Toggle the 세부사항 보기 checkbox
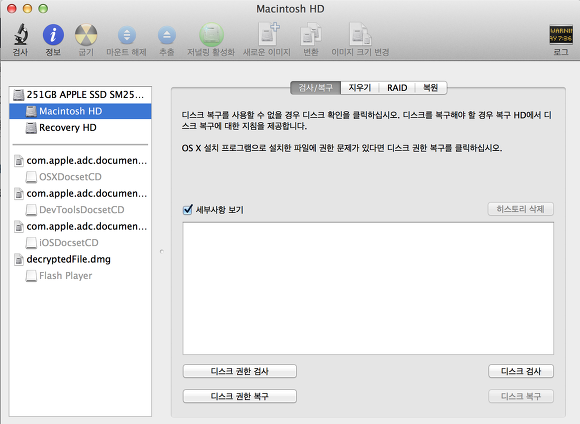The image size is (580, 424). point(188,209)
